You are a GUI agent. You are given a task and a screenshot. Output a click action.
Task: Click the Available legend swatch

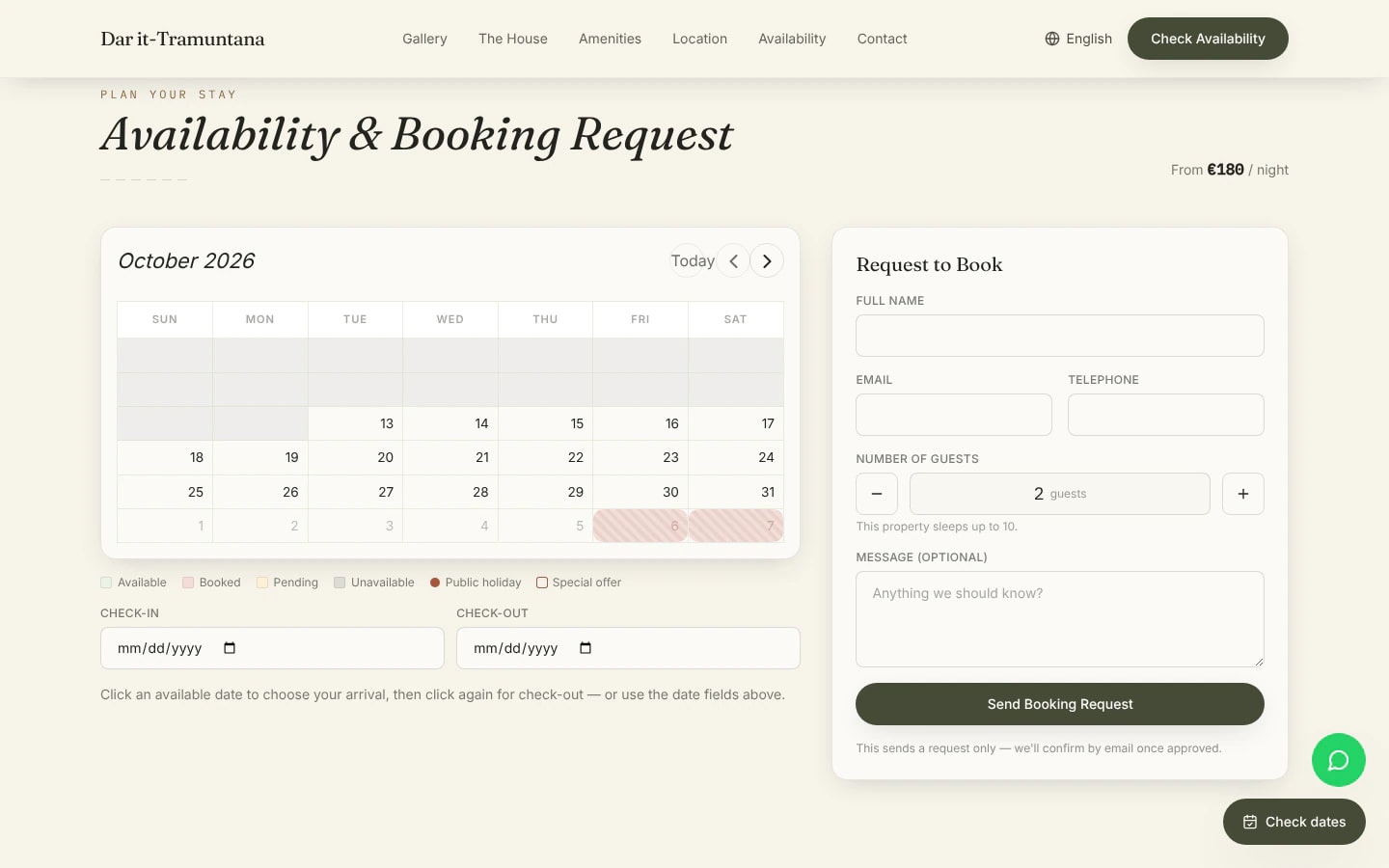click(x=106, y=583)
